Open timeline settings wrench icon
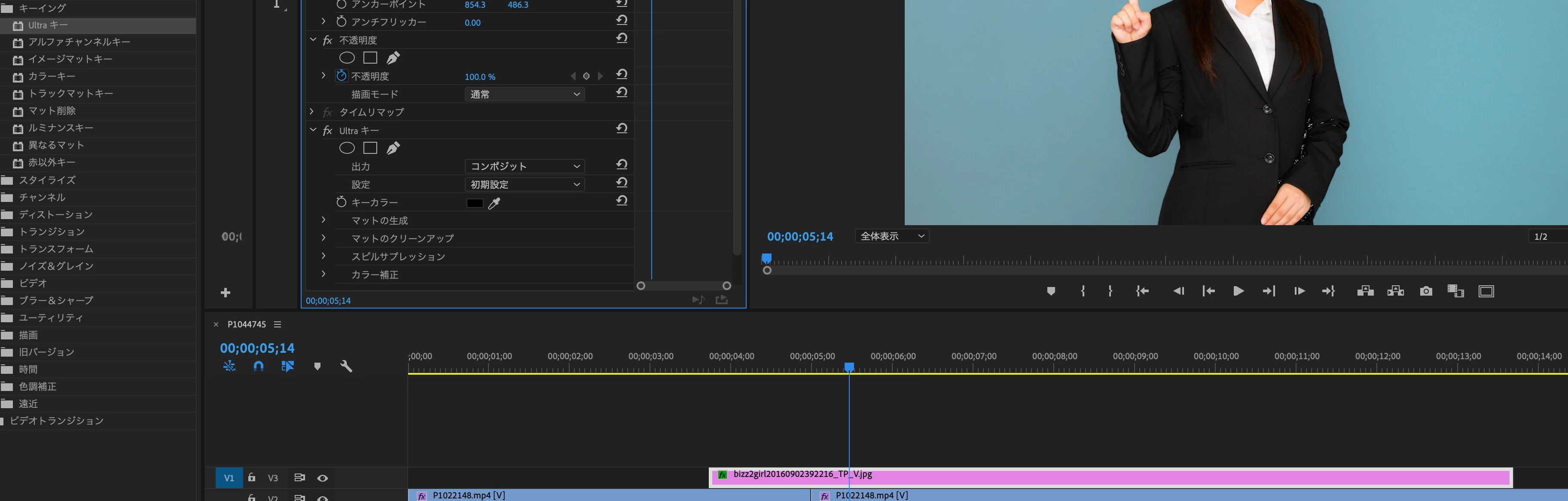This screenshot has height=501, width=1568. point(346,367)
